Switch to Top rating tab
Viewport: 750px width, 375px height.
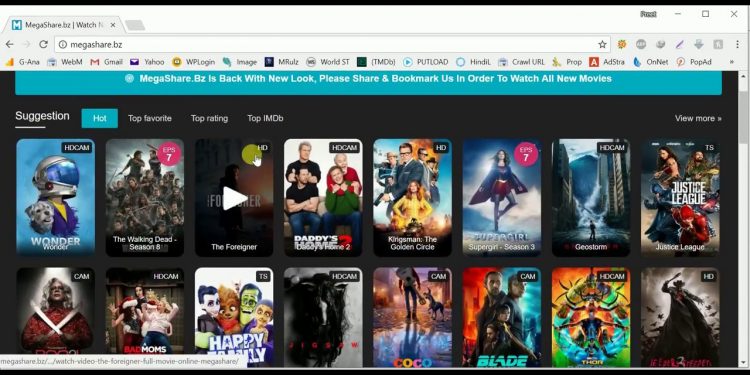click(209, 118)
